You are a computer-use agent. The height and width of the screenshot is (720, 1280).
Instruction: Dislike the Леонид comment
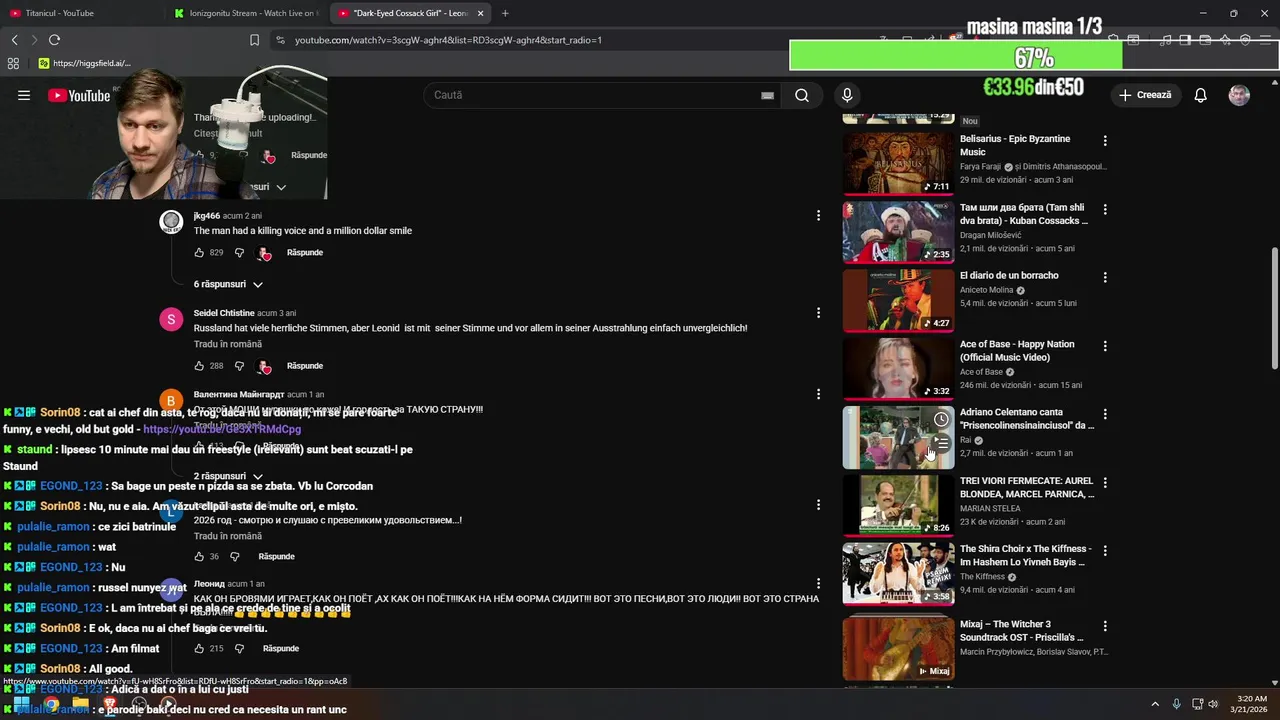pos(239,649)
